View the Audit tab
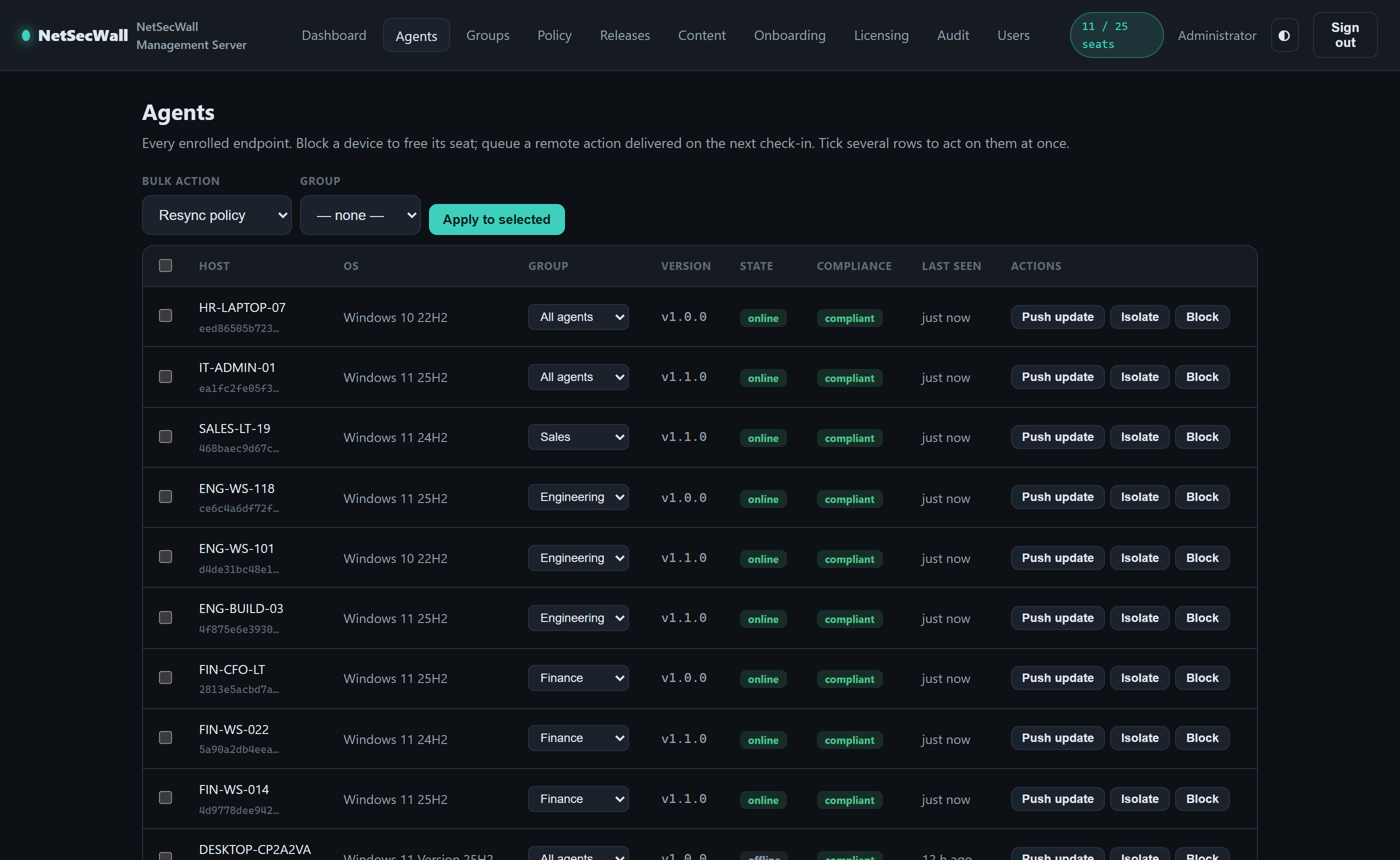This screenshot has width=1400, height=860. (952, 35)
